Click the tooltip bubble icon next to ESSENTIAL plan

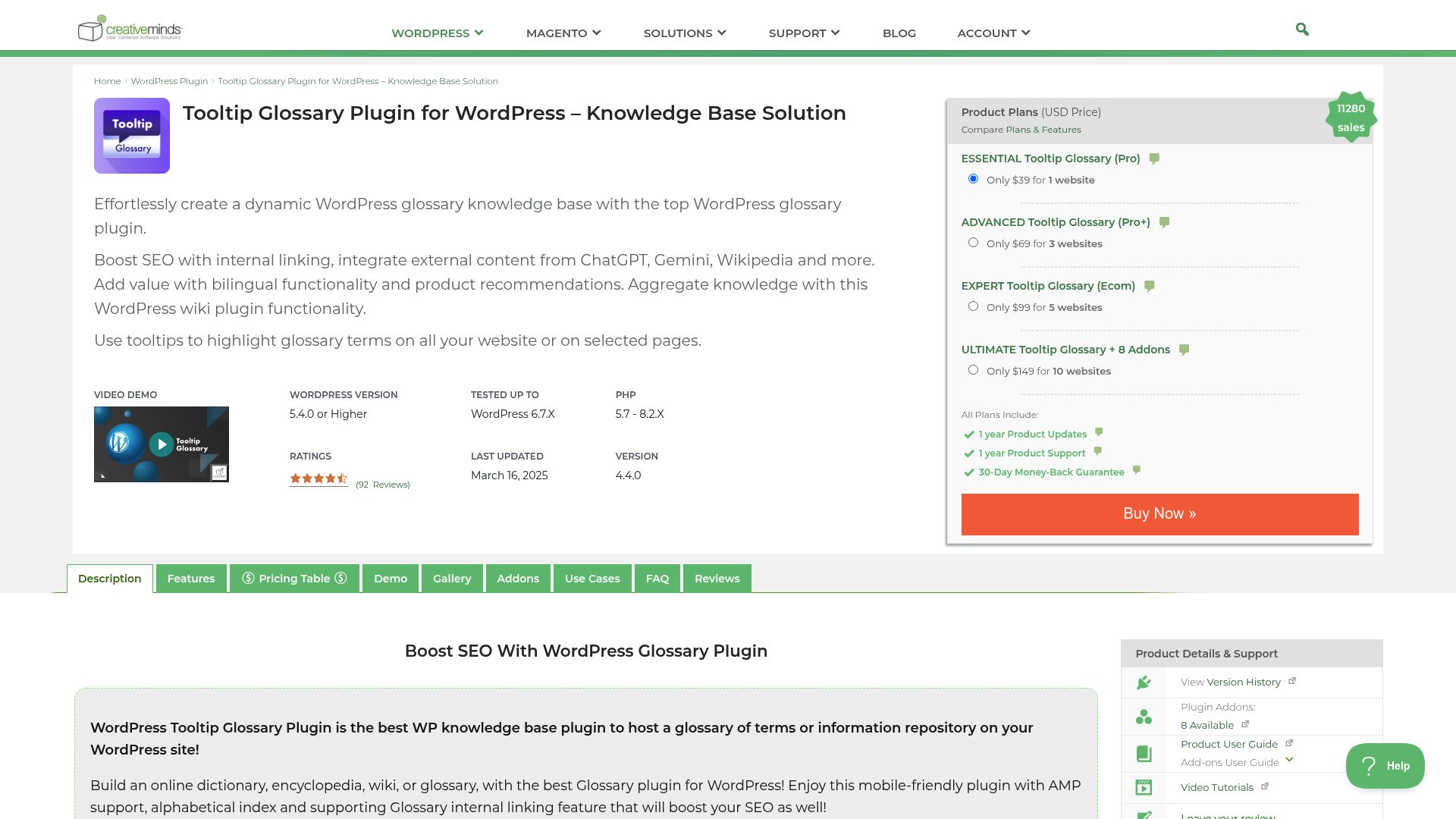(x=1153, y=158)
